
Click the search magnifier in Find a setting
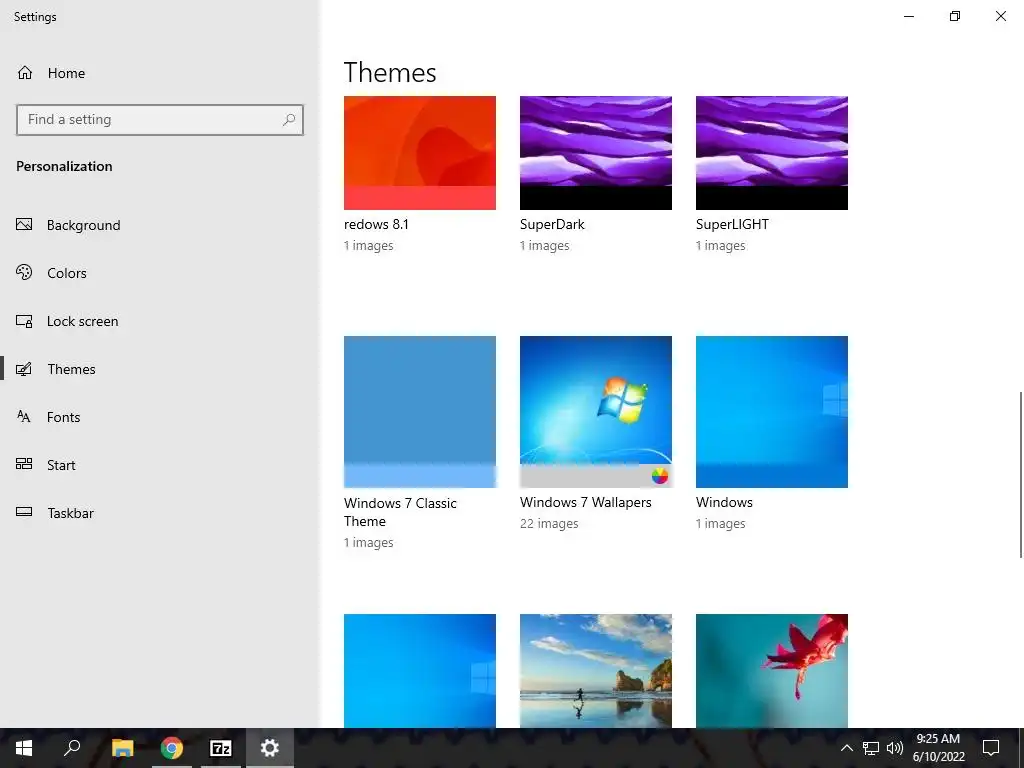click(x=289, y=120)
